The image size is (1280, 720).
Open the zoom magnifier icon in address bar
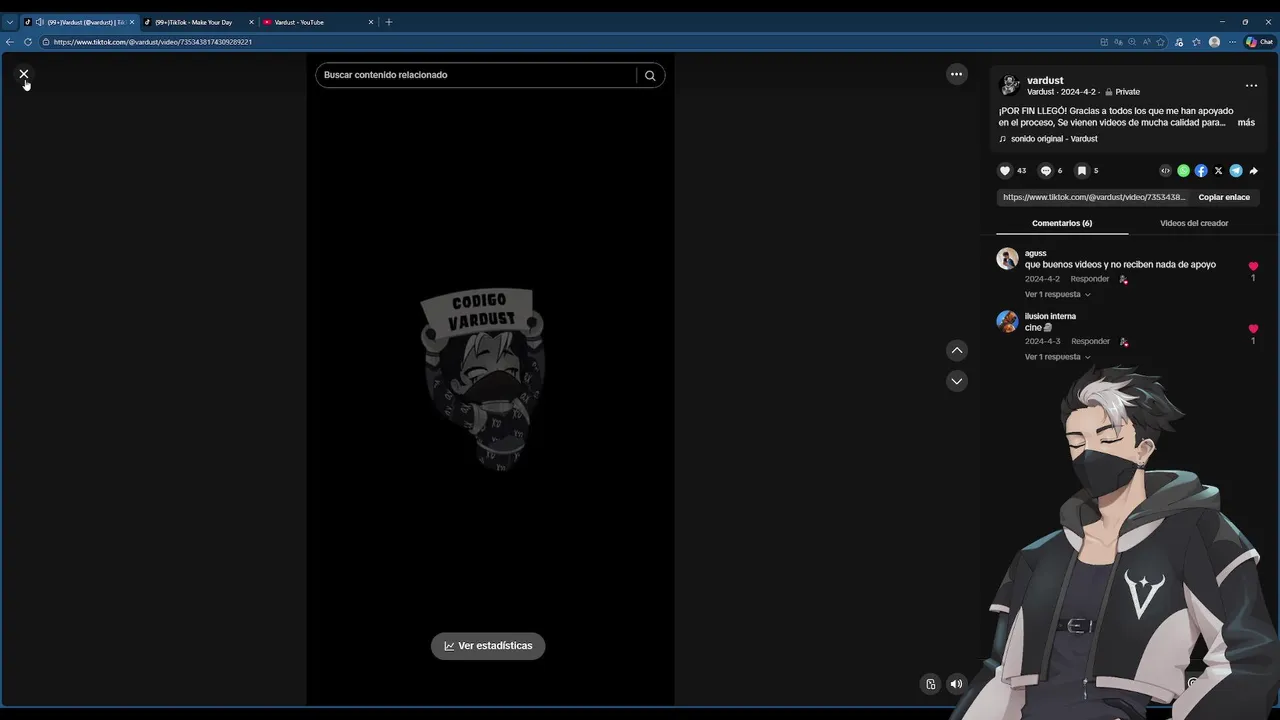pos(1132,42)
